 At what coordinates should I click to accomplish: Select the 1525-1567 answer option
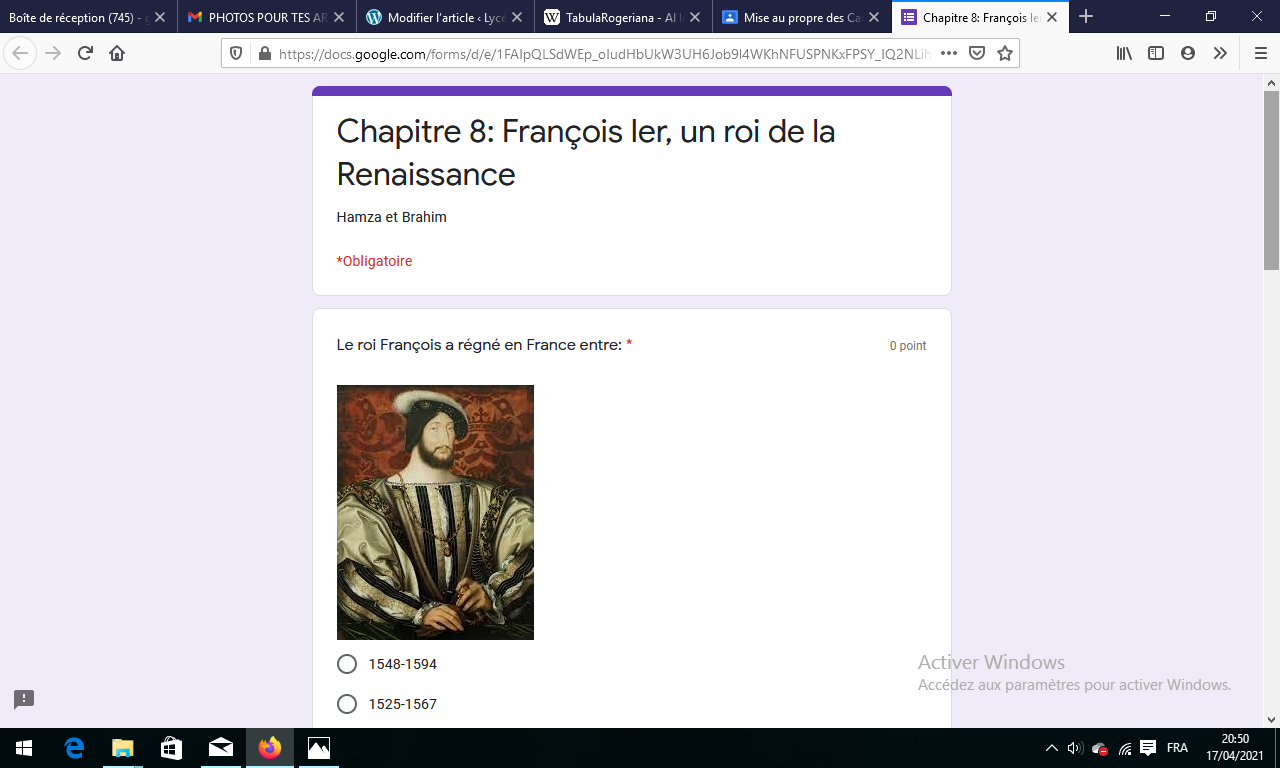[x=347, y=704]
